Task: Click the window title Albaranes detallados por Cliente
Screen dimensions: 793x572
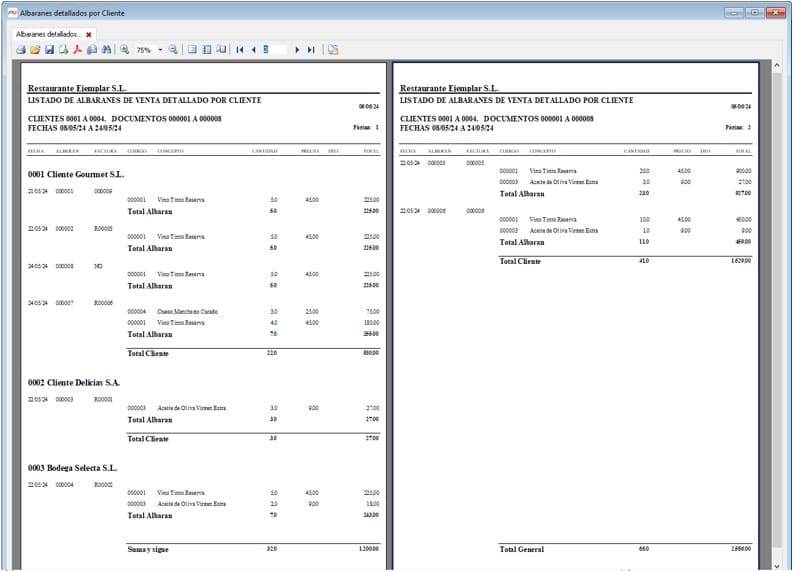Action: coord(72,13)
